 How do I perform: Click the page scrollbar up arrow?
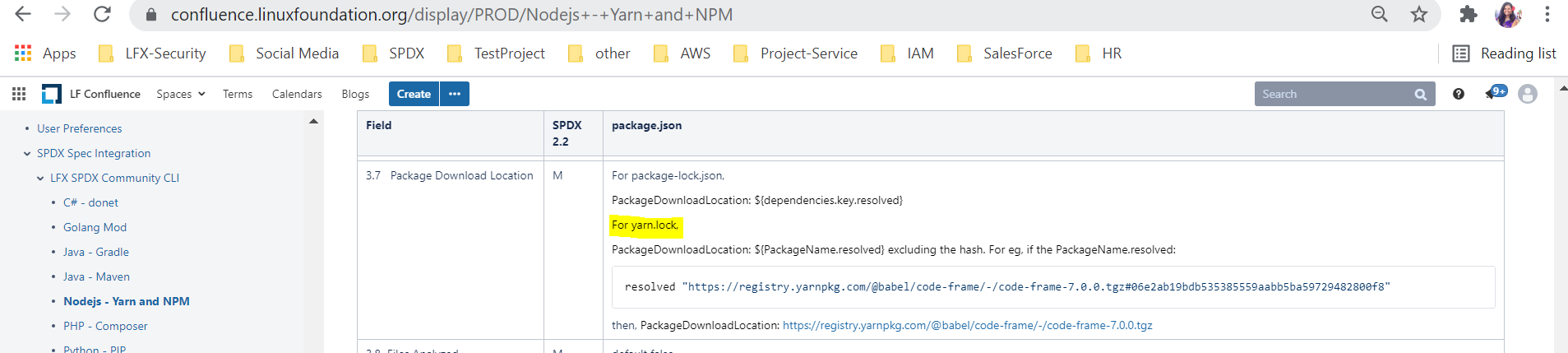pyautogui.click(x=1562, y=87)
